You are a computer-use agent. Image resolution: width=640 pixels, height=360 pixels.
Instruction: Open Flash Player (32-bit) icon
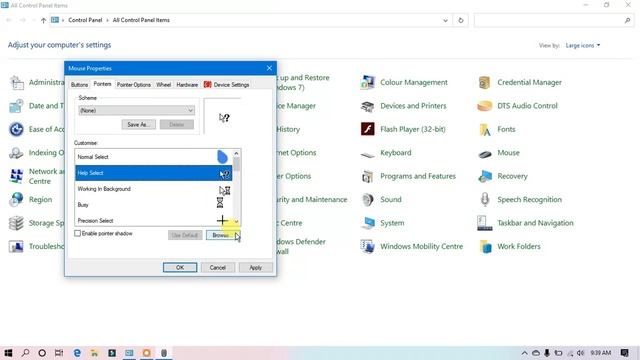[x=367, y=129]
